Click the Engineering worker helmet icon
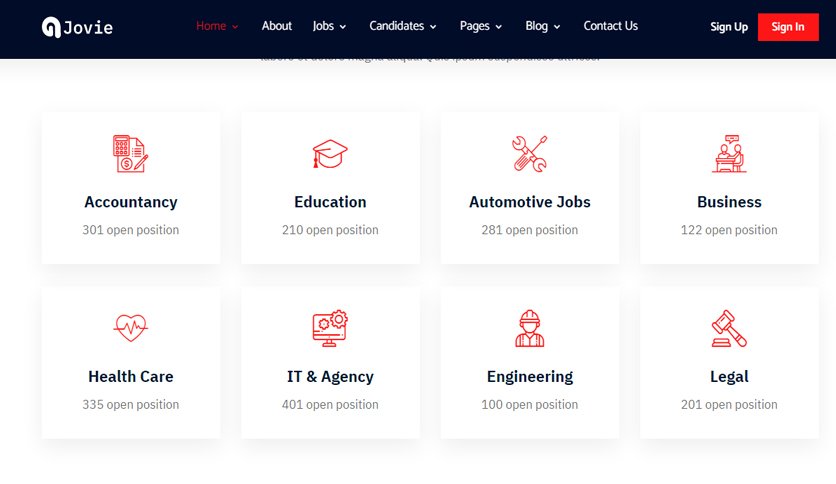836x484 pixels. tap(529, 328)
